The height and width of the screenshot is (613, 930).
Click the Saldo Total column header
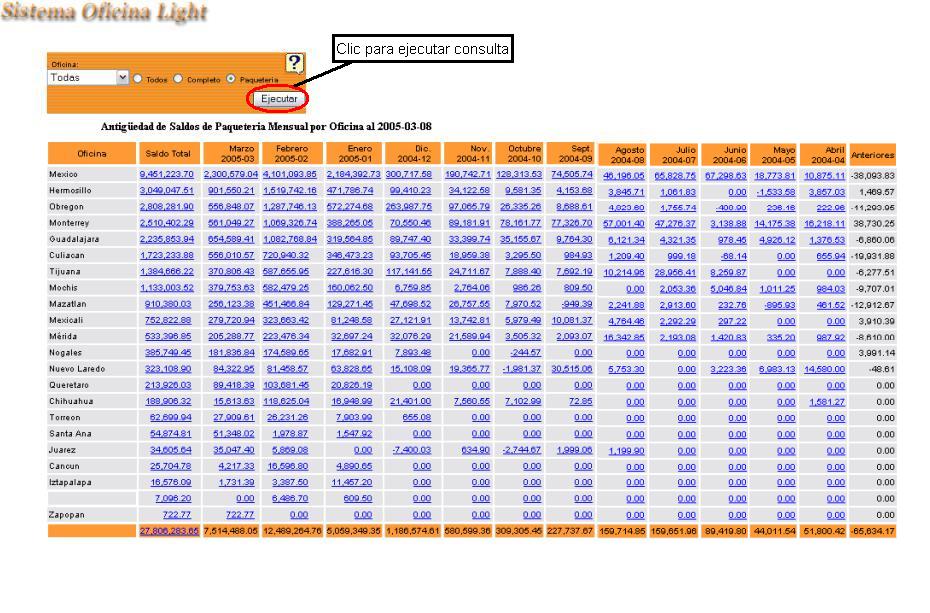tap(168, 154)
